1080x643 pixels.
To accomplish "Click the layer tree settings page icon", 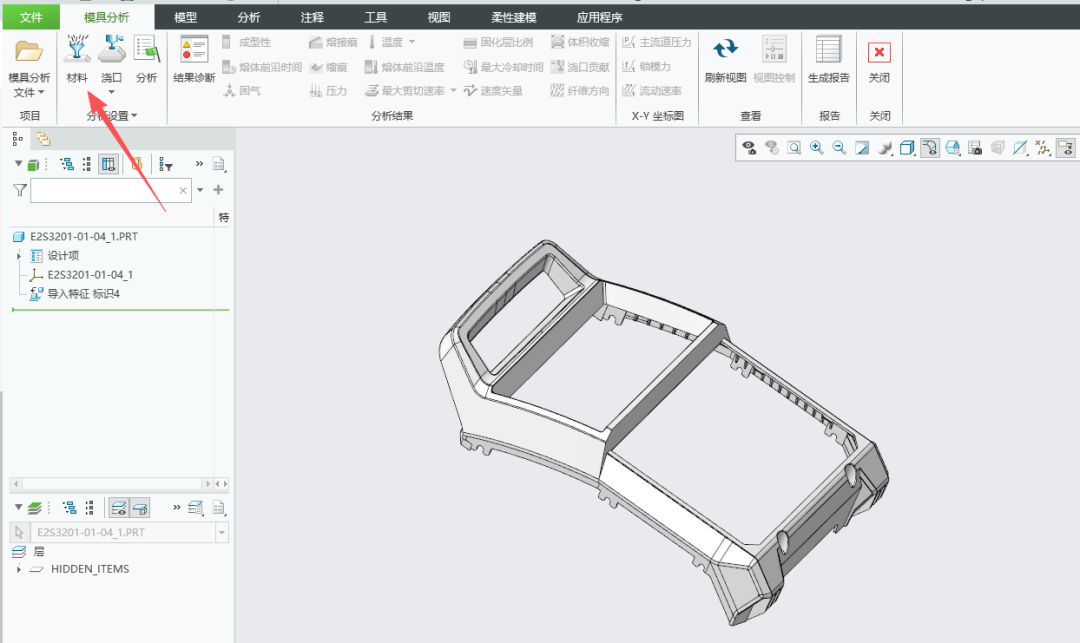I will [x=219, y=508].
